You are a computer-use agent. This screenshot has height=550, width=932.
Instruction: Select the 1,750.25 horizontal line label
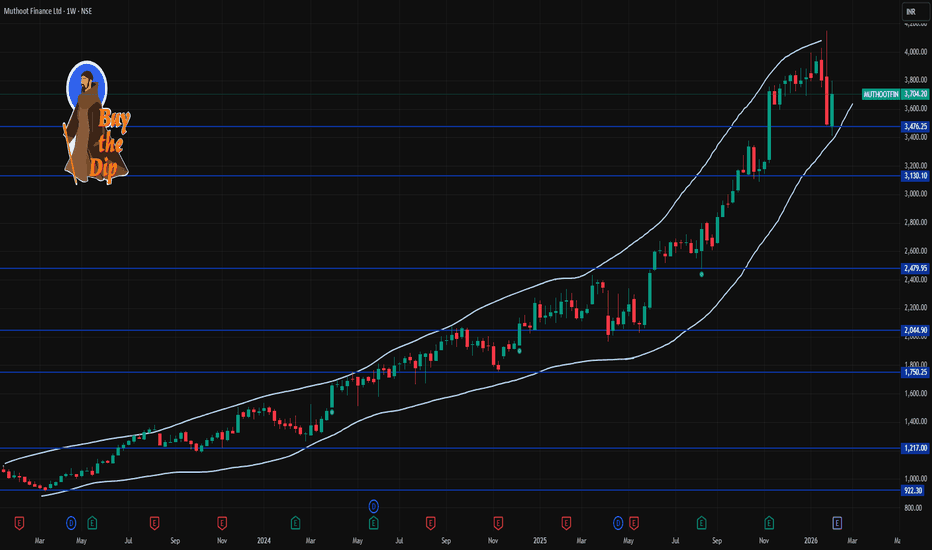[x=915, y=372]
